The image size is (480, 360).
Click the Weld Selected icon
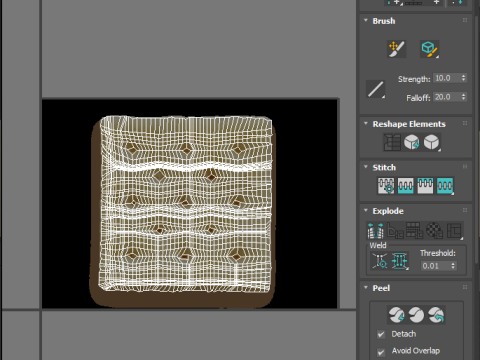[399, 261]
